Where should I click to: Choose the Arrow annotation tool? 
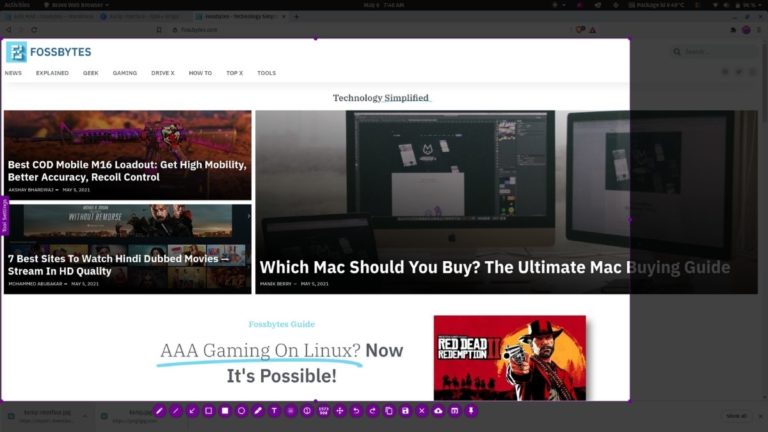[192, 411]
